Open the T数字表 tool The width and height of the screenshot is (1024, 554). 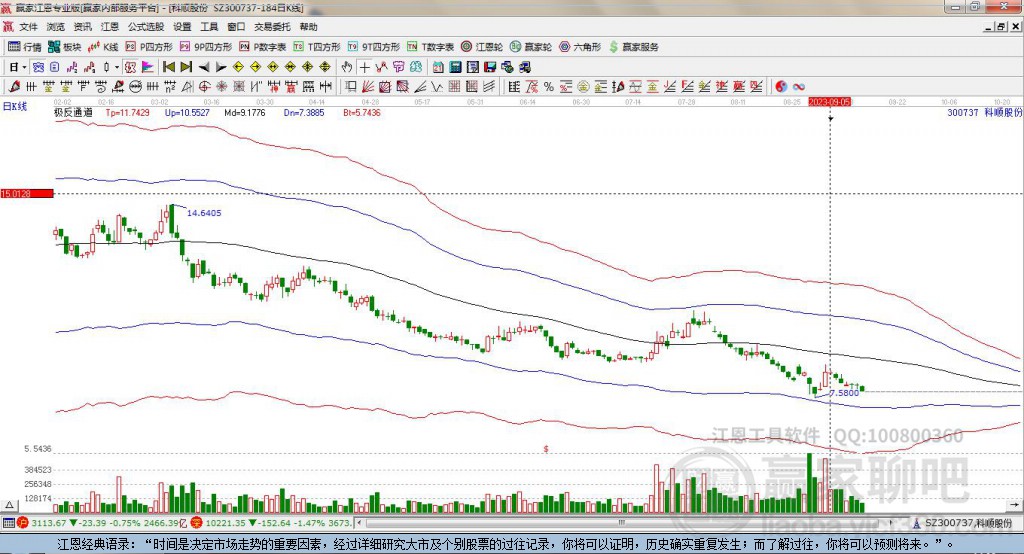(x=430, y=47)
